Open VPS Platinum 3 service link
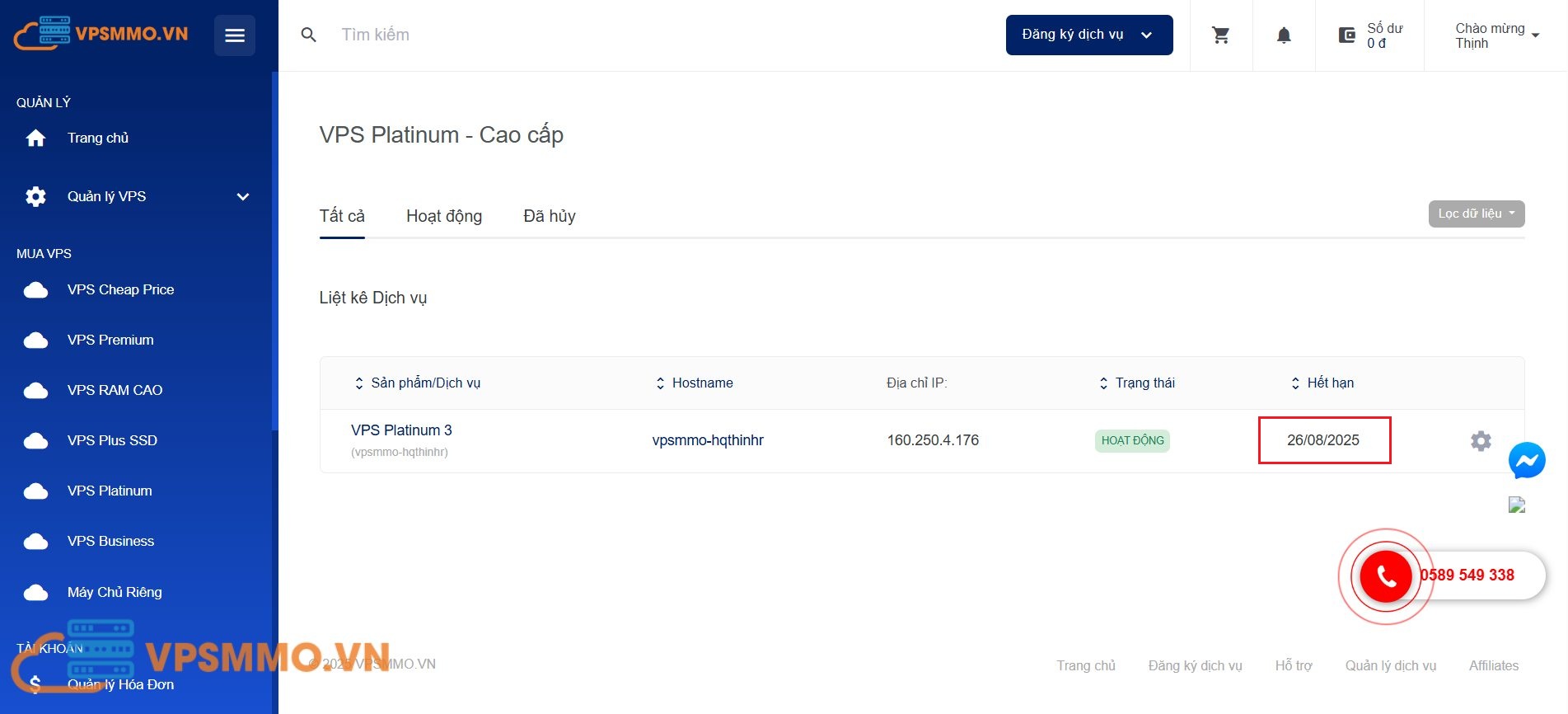The width and height of the screenshot is (1568, 714). 401,430
